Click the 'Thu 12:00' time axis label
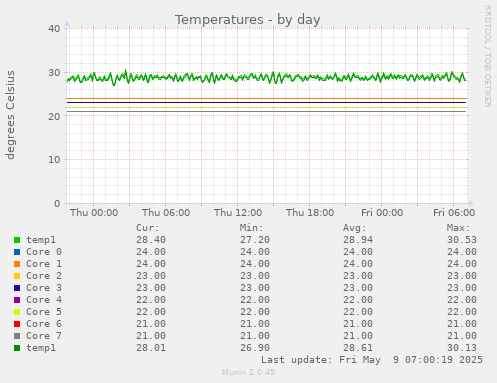Image resolution: width=497 pixels, height=383 pixels. 238,213
